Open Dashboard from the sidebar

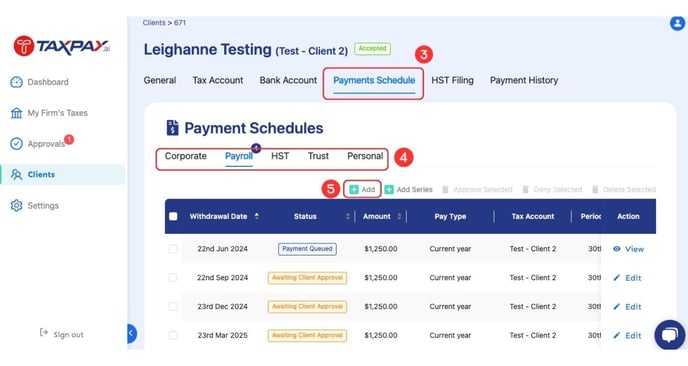tap(39, 82)
